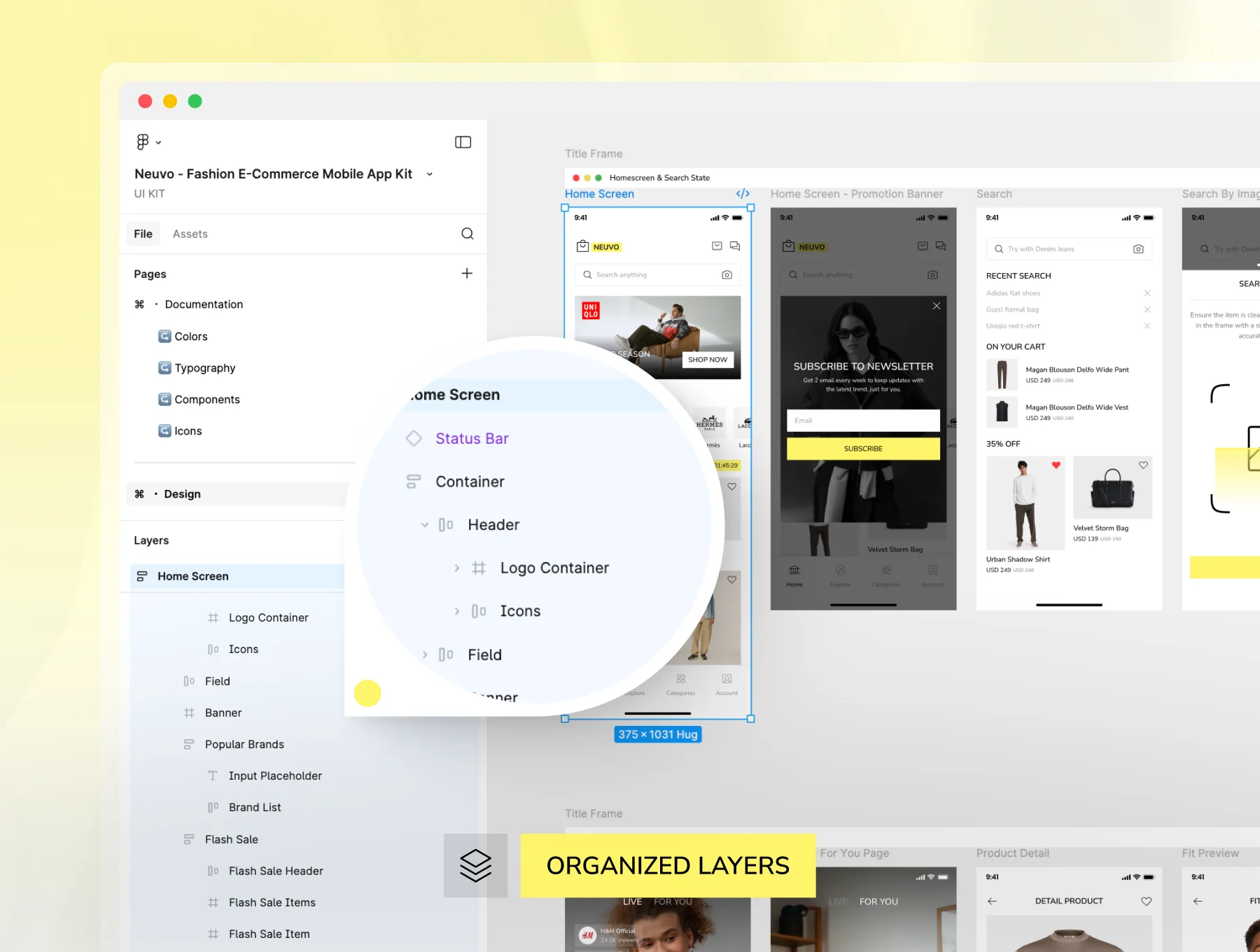Click Magan Blouson Delfo Wide Vest thumbnail
This screenshot has width=1260, height=952.
(x=1002, y=412)
